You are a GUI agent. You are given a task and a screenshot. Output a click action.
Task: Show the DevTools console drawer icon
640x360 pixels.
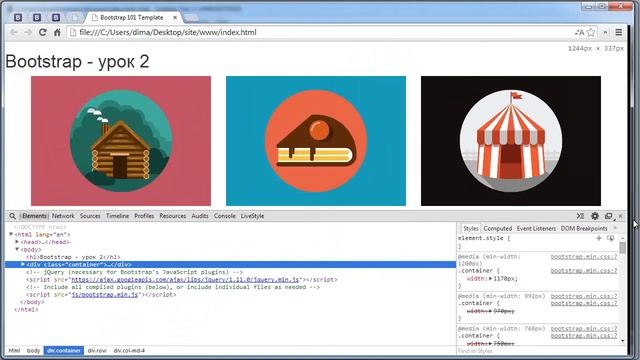580,216
